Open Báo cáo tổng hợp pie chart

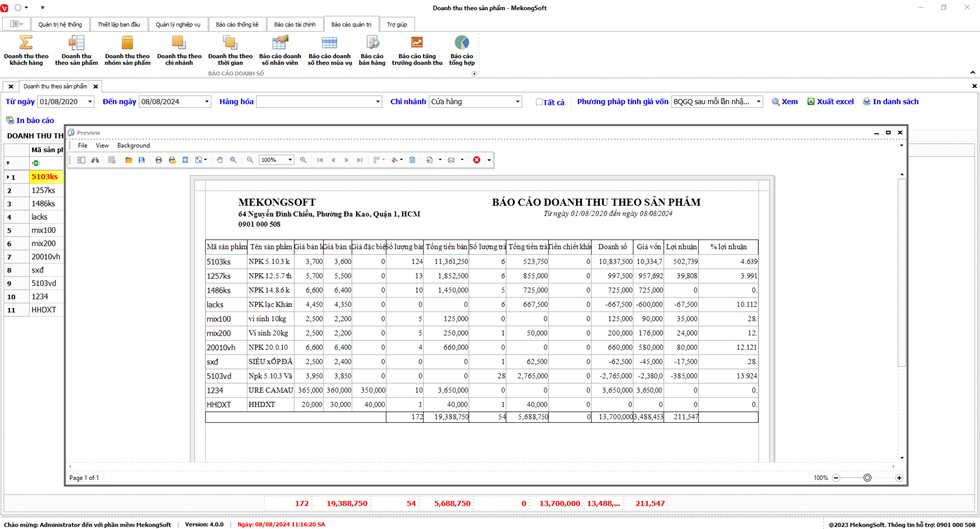461,48
